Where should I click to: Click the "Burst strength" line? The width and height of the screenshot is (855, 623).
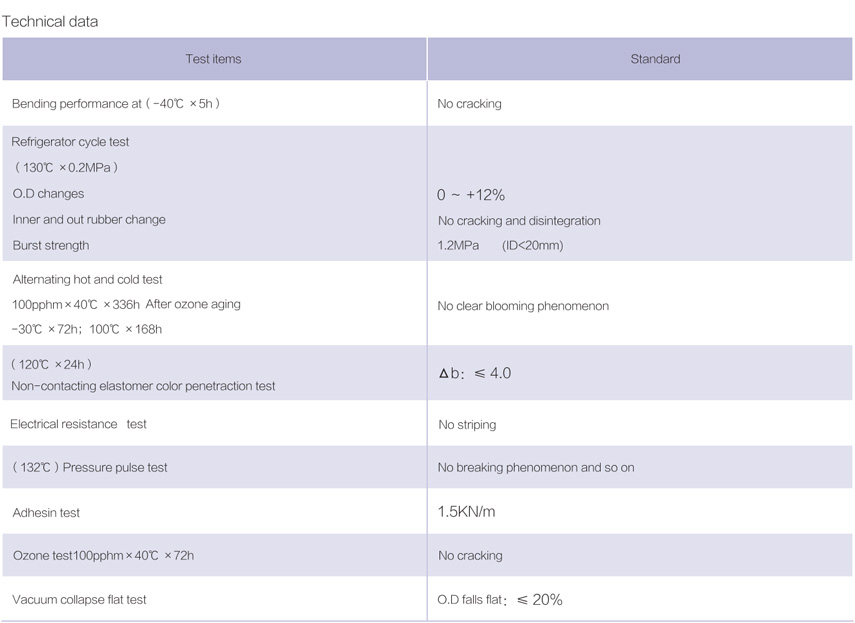[x=51, y=246]
